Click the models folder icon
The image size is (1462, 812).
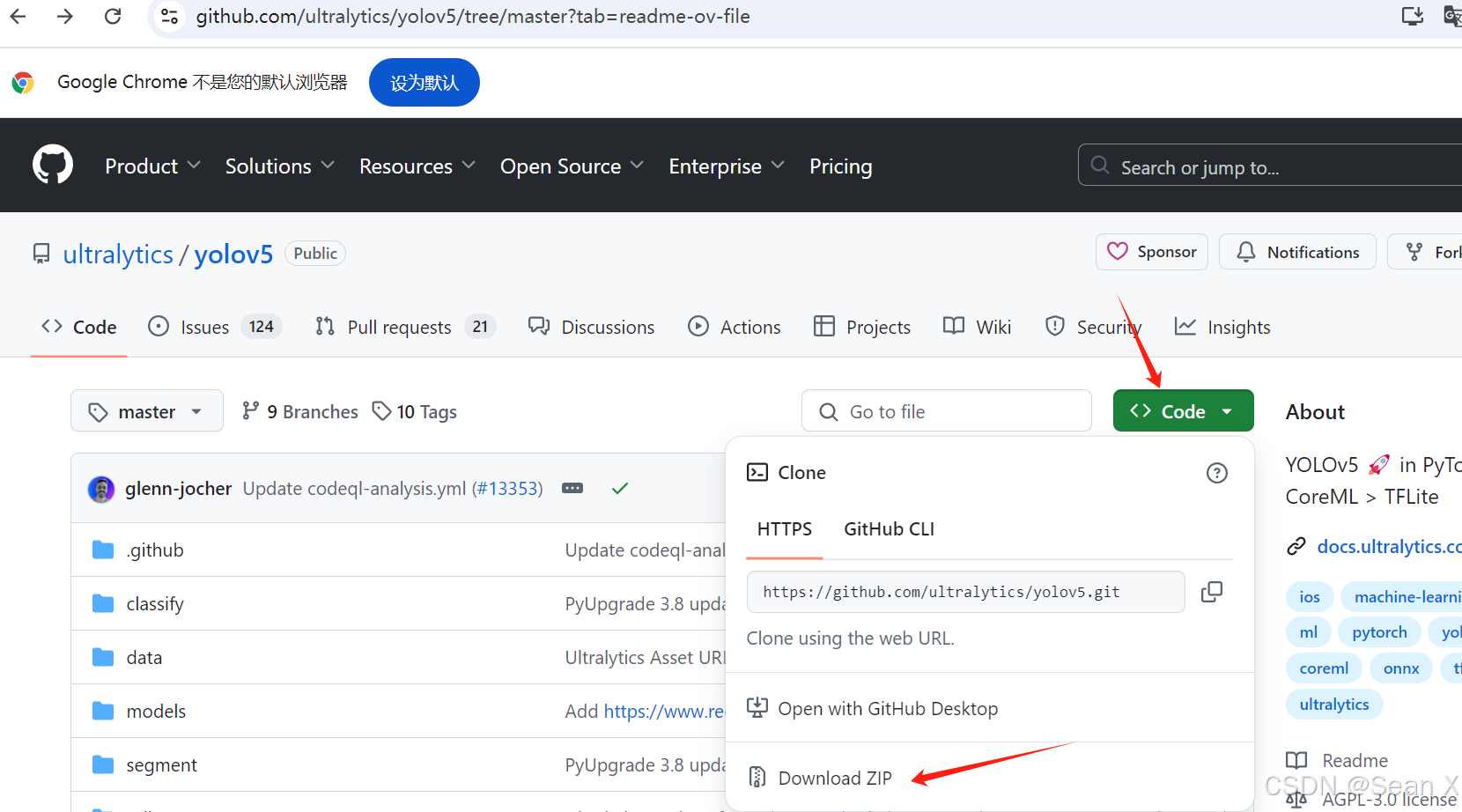click(103, 712)
